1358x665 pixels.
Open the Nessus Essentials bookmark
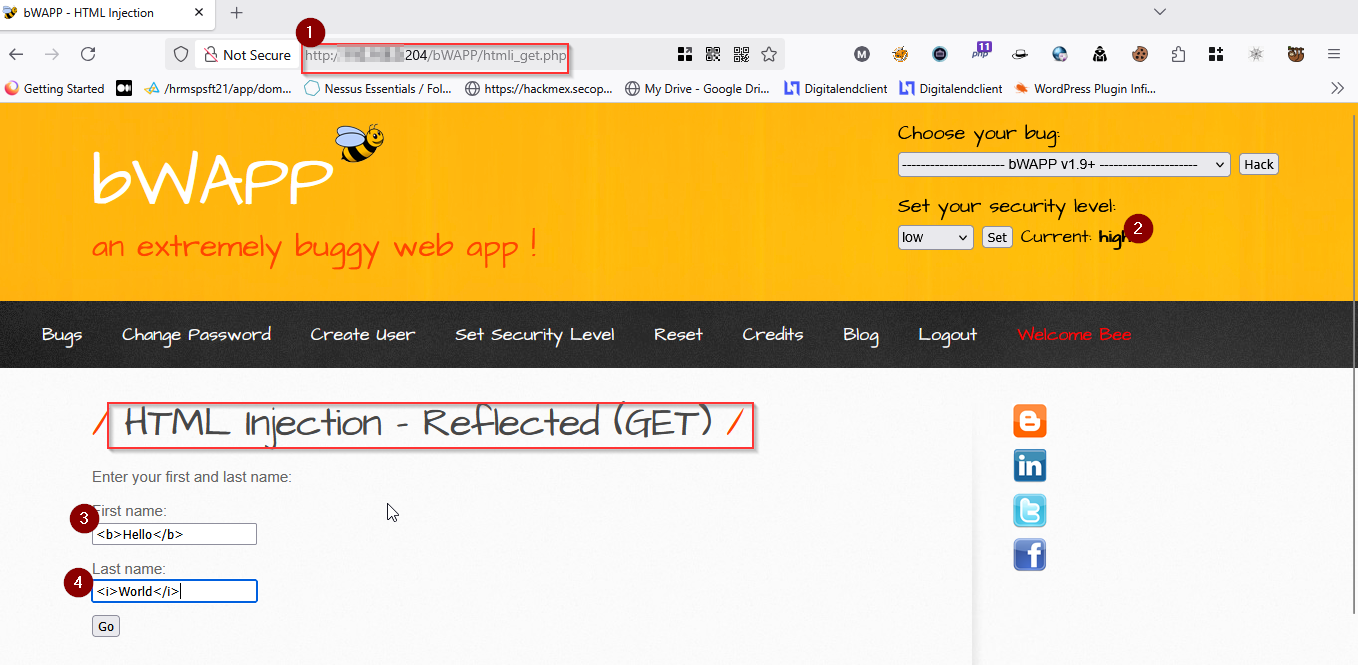pyautogui.click(x=378, y=88)
